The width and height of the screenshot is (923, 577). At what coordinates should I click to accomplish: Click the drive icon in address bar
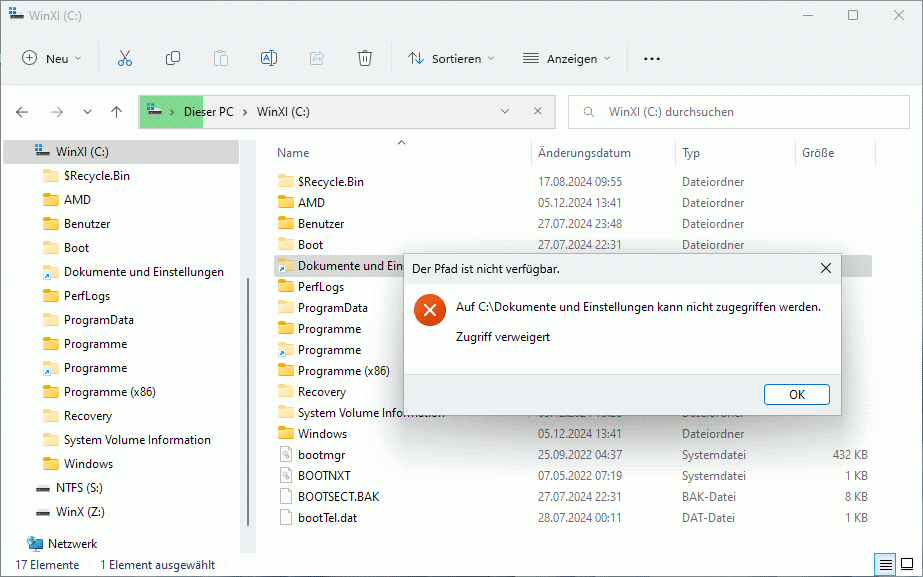click(x=155, y=110)
